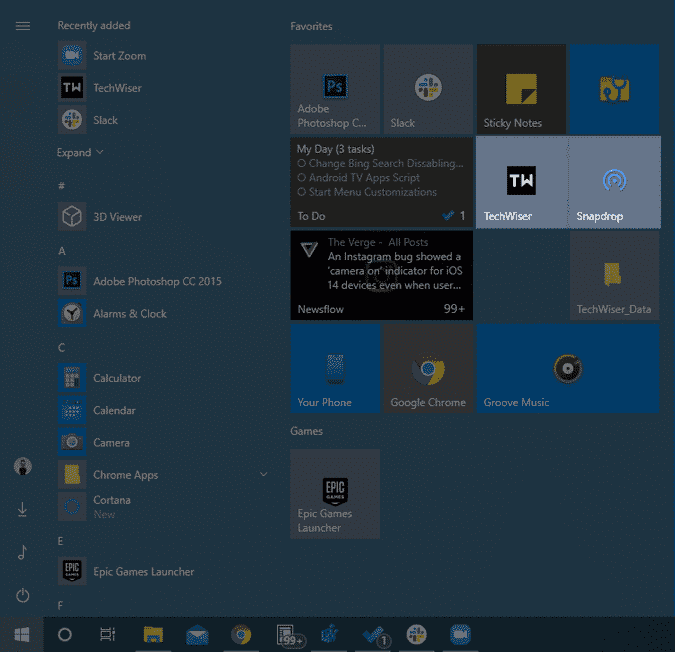This screenshot has height=652, width=675.
Task: Open File Explorer from the taskbar
Action: pyautogui.click(x=153, y=634)
